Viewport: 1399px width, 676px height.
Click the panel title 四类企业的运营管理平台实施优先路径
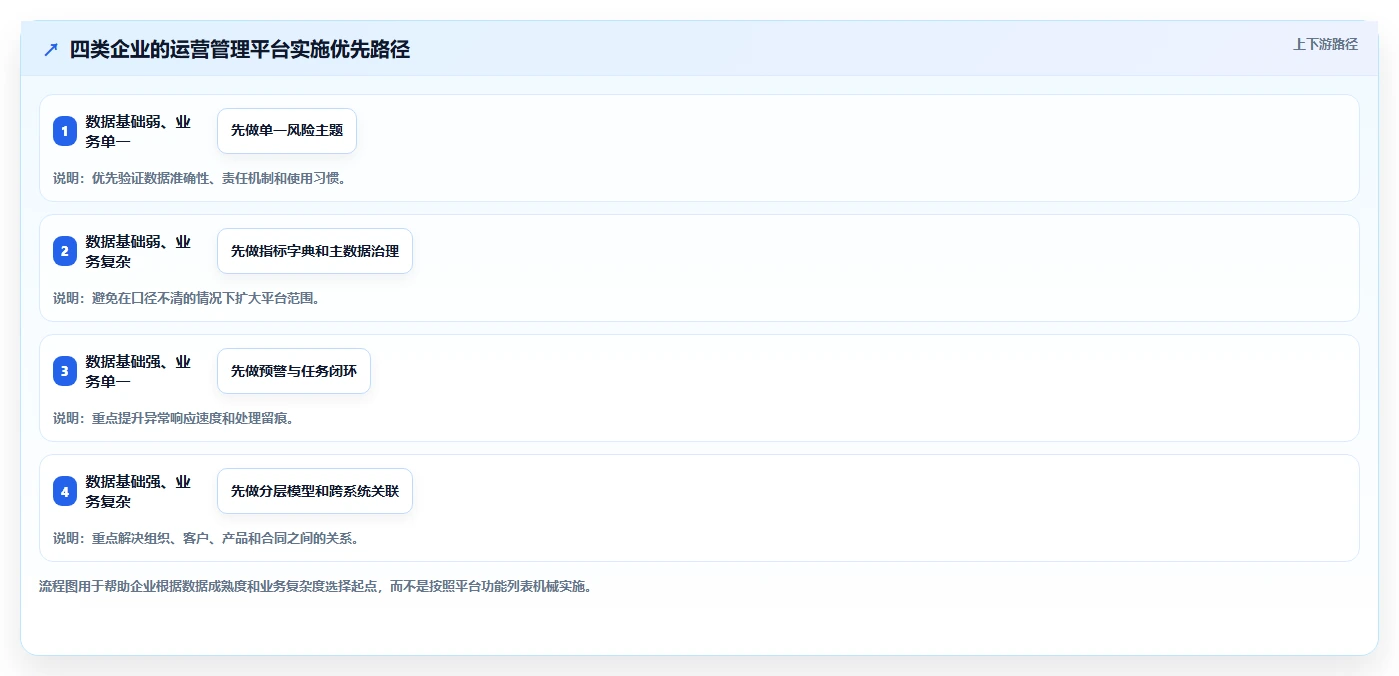pos(240,49)
